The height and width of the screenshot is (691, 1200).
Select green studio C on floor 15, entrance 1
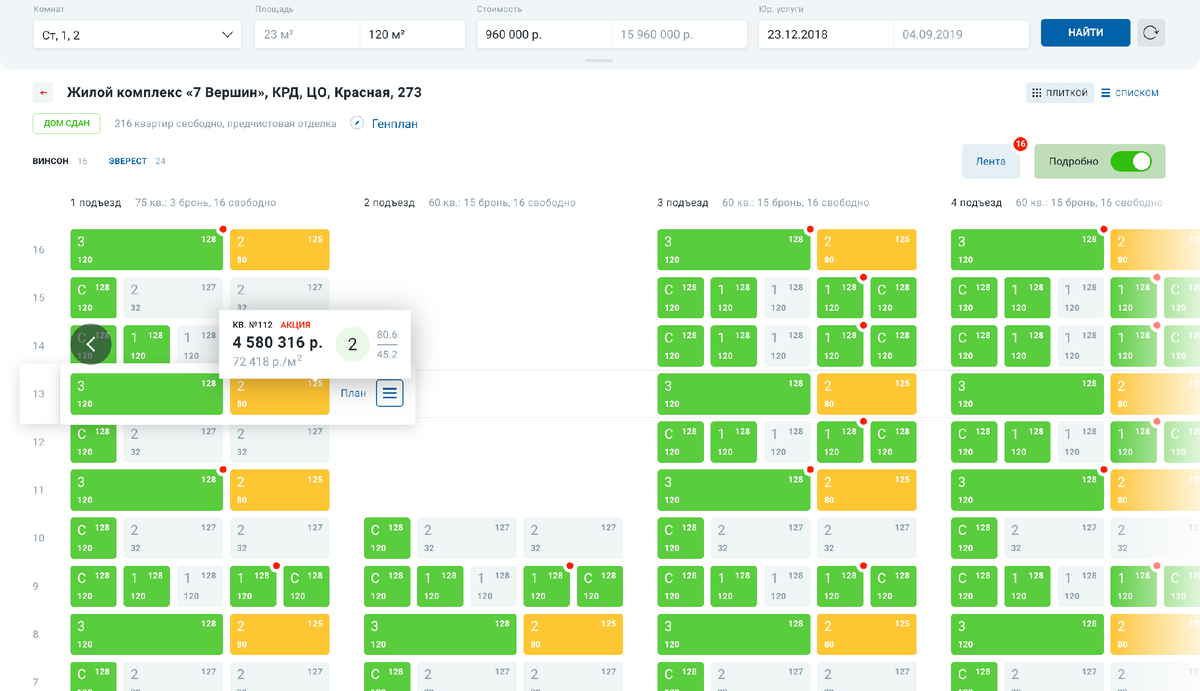[94, 298]
